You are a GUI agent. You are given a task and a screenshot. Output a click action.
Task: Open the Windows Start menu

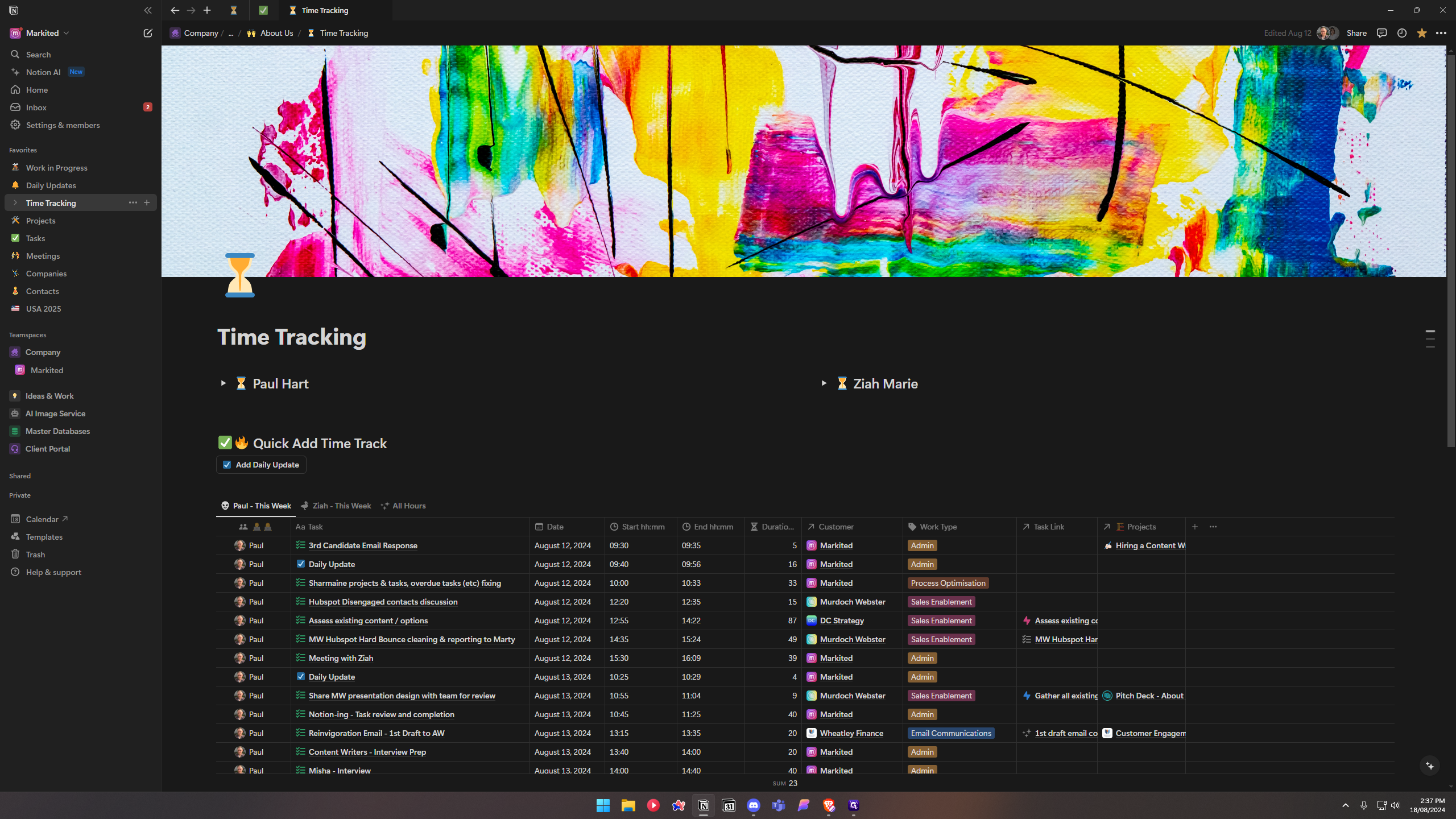(603, 805)
